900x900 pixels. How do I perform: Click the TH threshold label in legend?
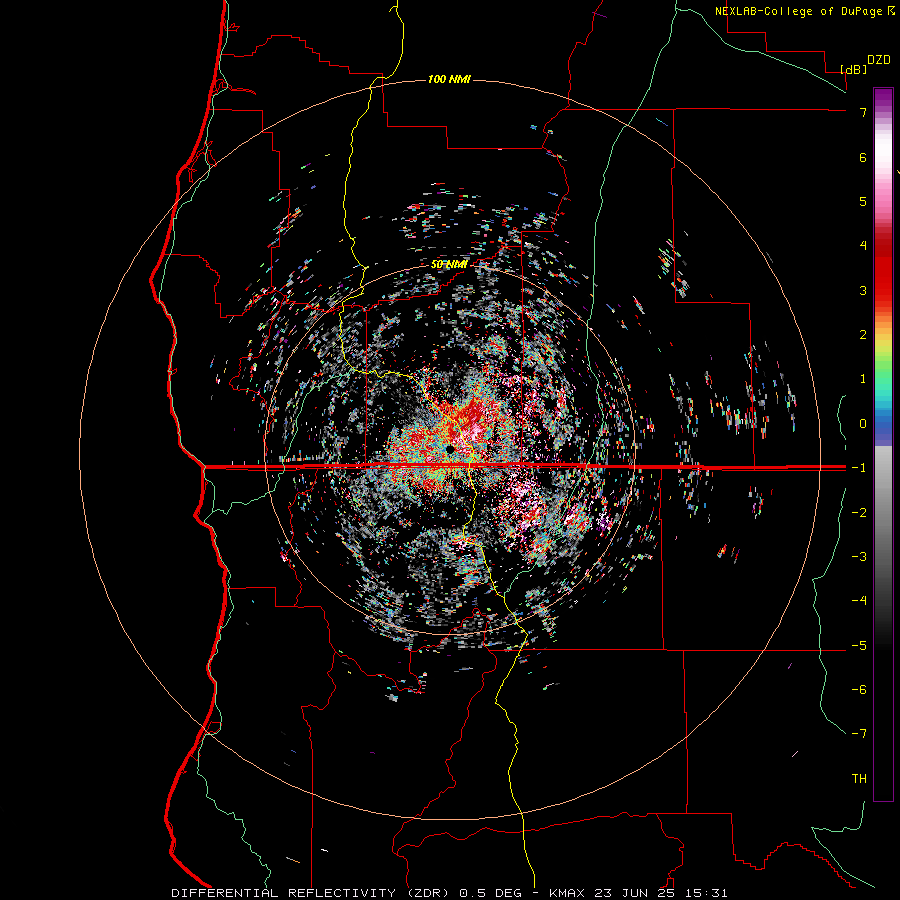[x=859, y=778]
